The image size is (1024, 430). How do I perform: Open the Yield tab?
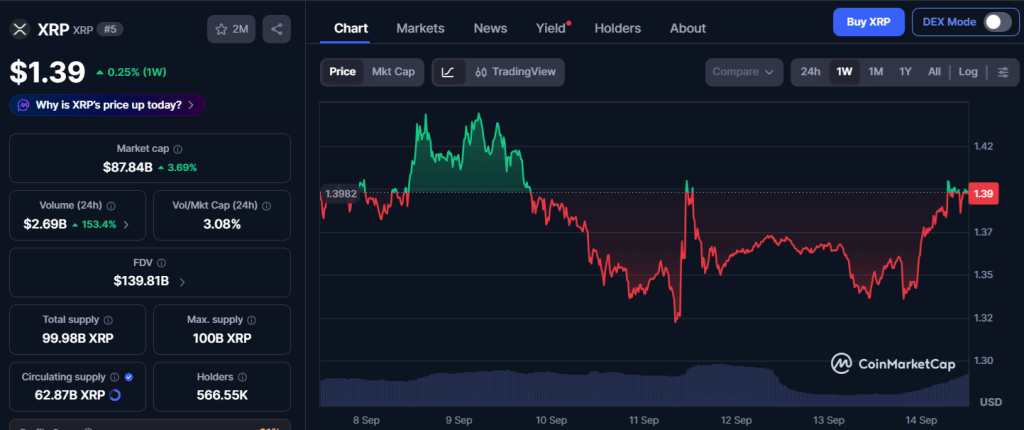tap(551, 28)
